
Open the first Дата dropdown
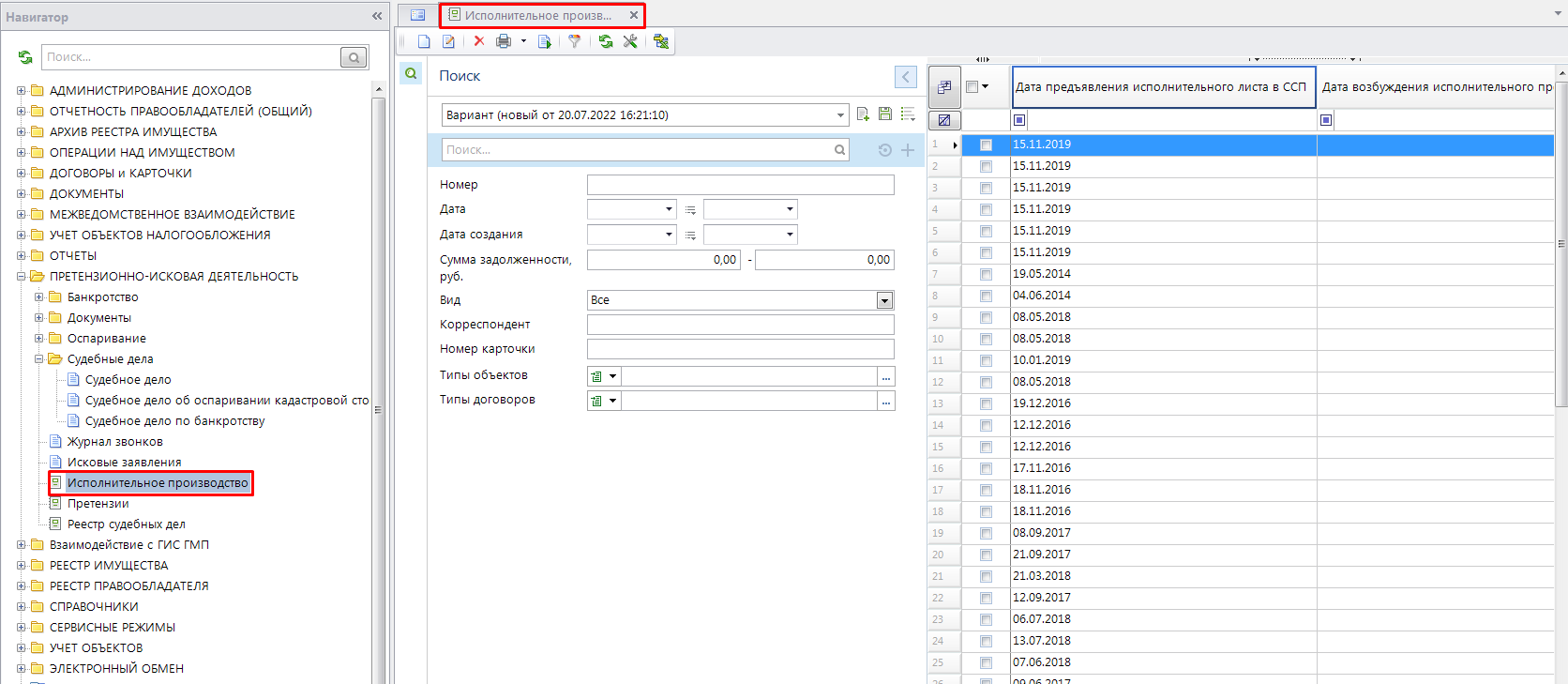[669, 209]
